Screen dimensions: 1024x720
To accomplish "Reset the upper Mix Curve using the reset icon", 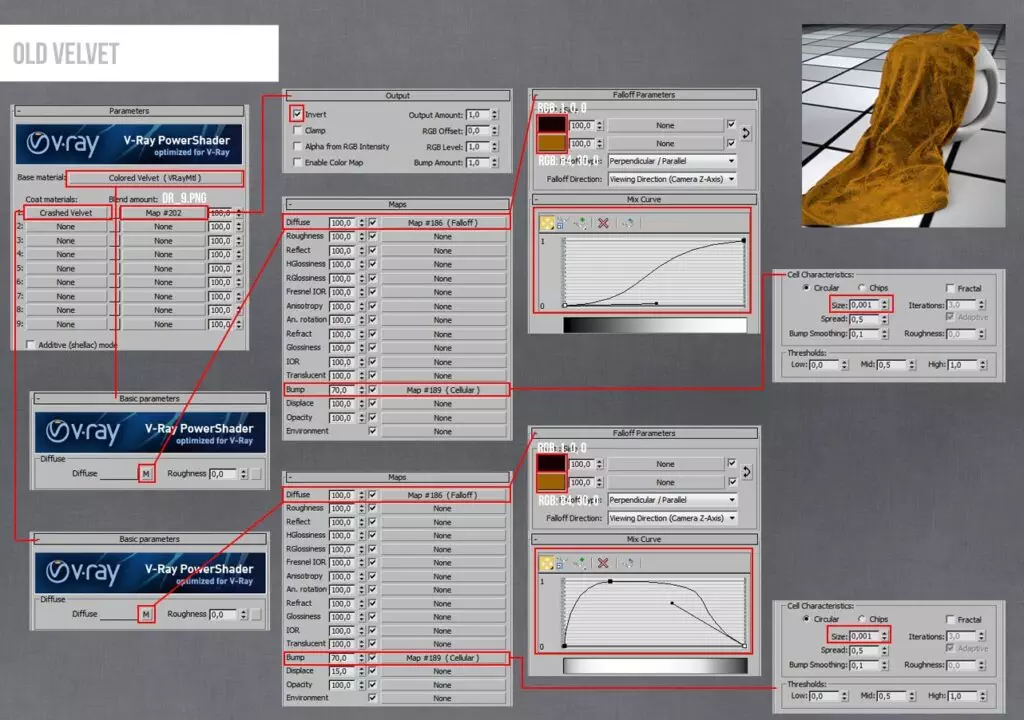I will tap(628, 223).
